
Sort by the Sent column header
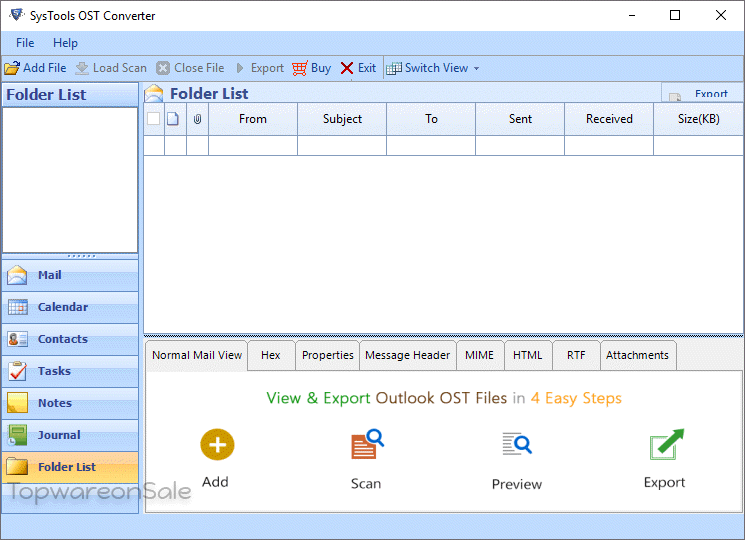pyautogui.click(x=520, y=119)
